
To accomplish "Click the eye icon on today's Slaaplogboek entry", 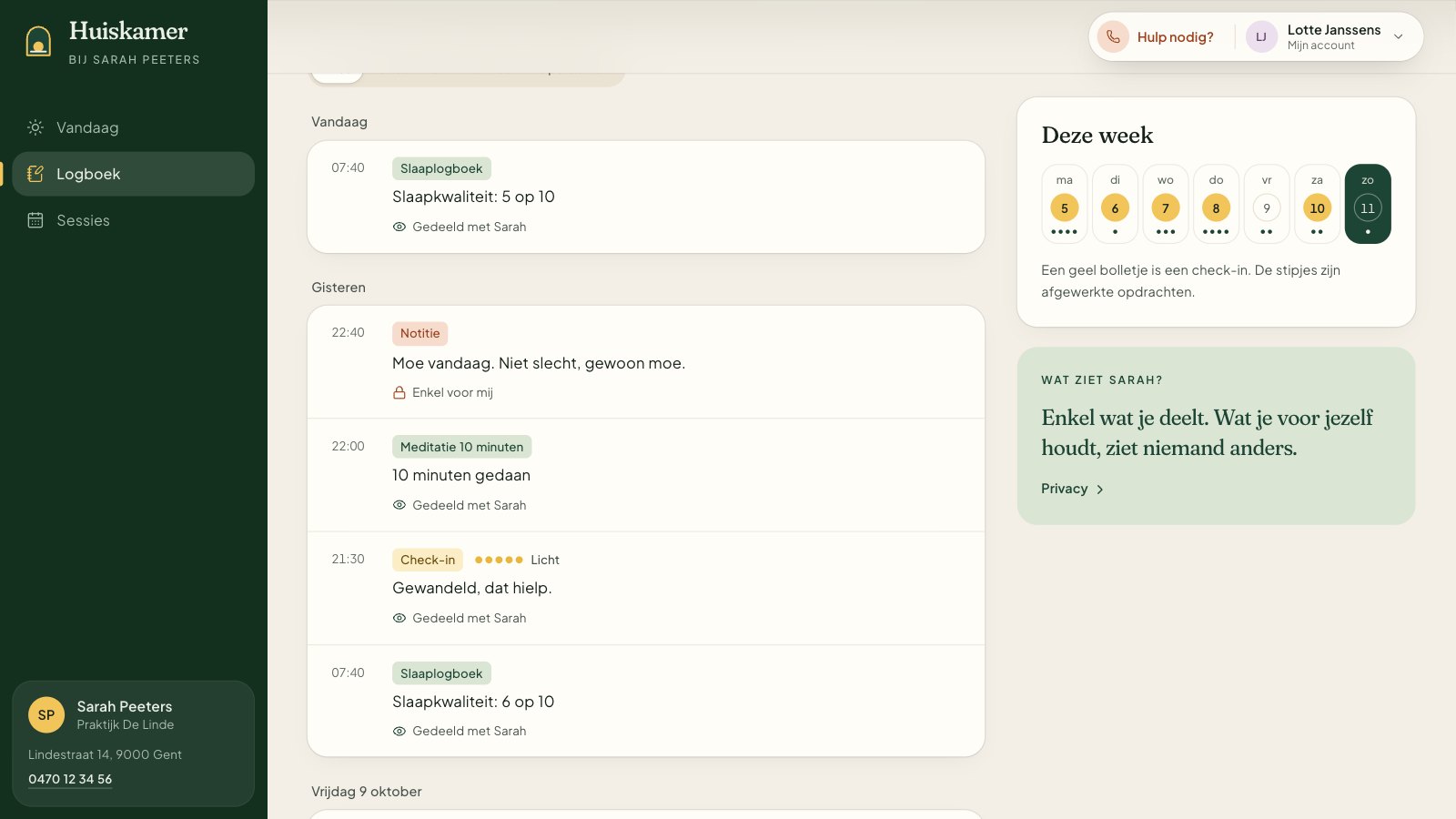I will pos(399,227).
